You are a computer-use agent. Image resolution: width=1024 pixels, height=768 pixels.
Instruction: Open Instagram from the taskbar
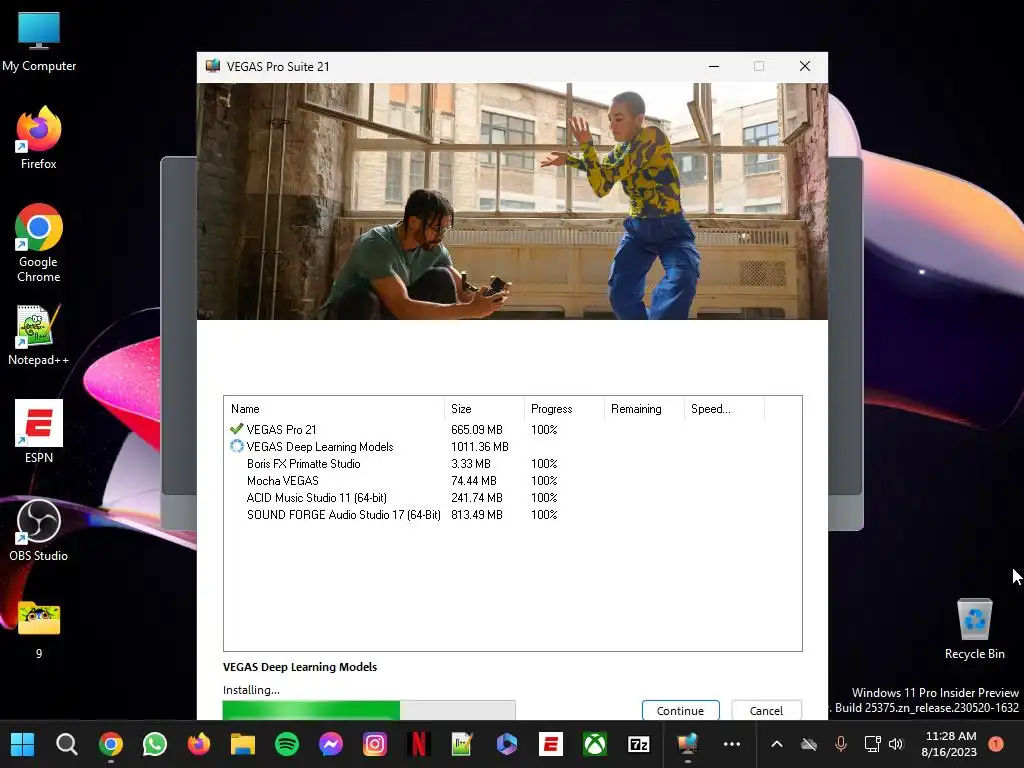(375, 744)
